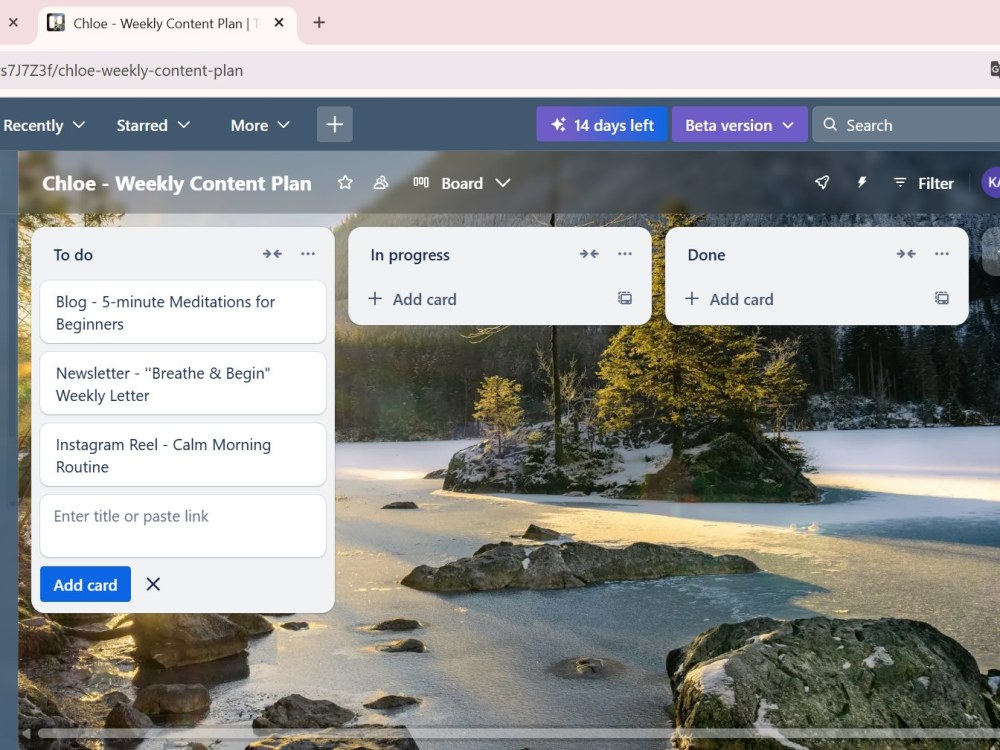Focus the Search field

[x=906, y=125]
